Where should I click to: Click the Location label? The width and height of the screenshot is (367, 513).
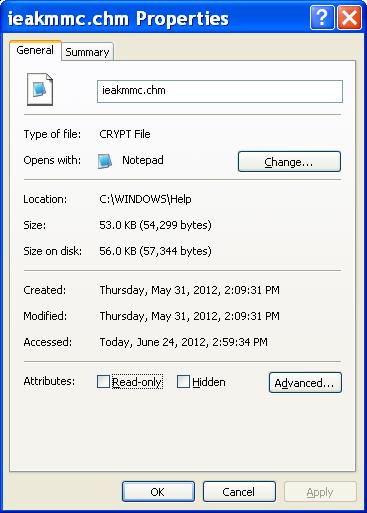point(45,199)
